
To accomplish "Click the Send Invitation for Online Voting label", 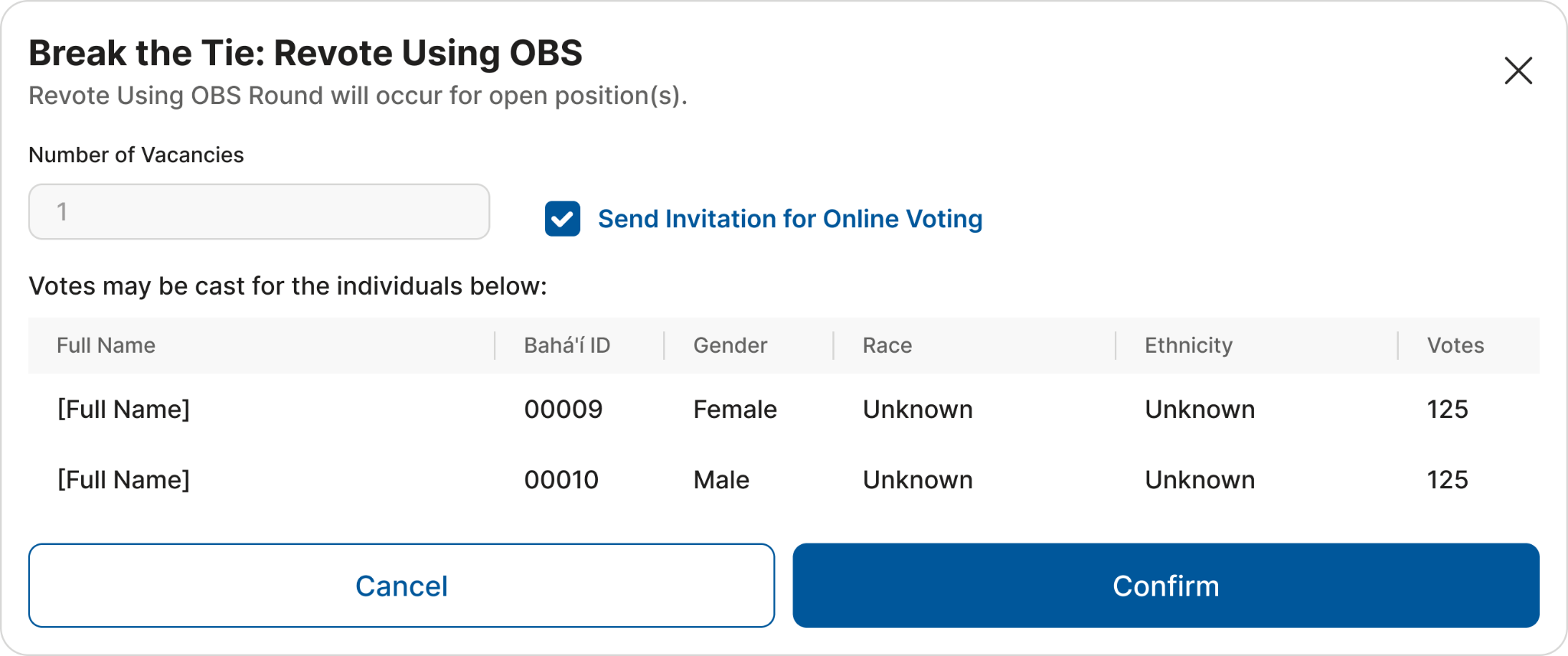I will coord(789,219).
